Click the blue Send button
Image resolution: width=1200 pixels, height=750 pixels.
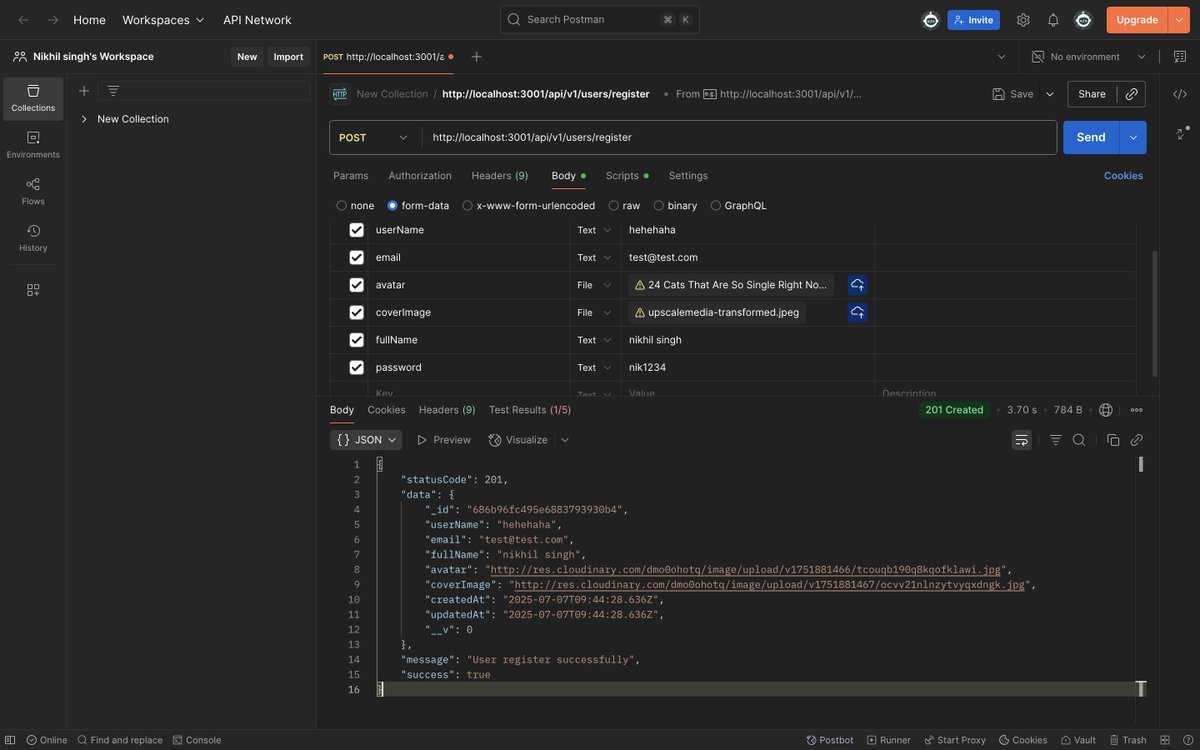[1091, 137]
